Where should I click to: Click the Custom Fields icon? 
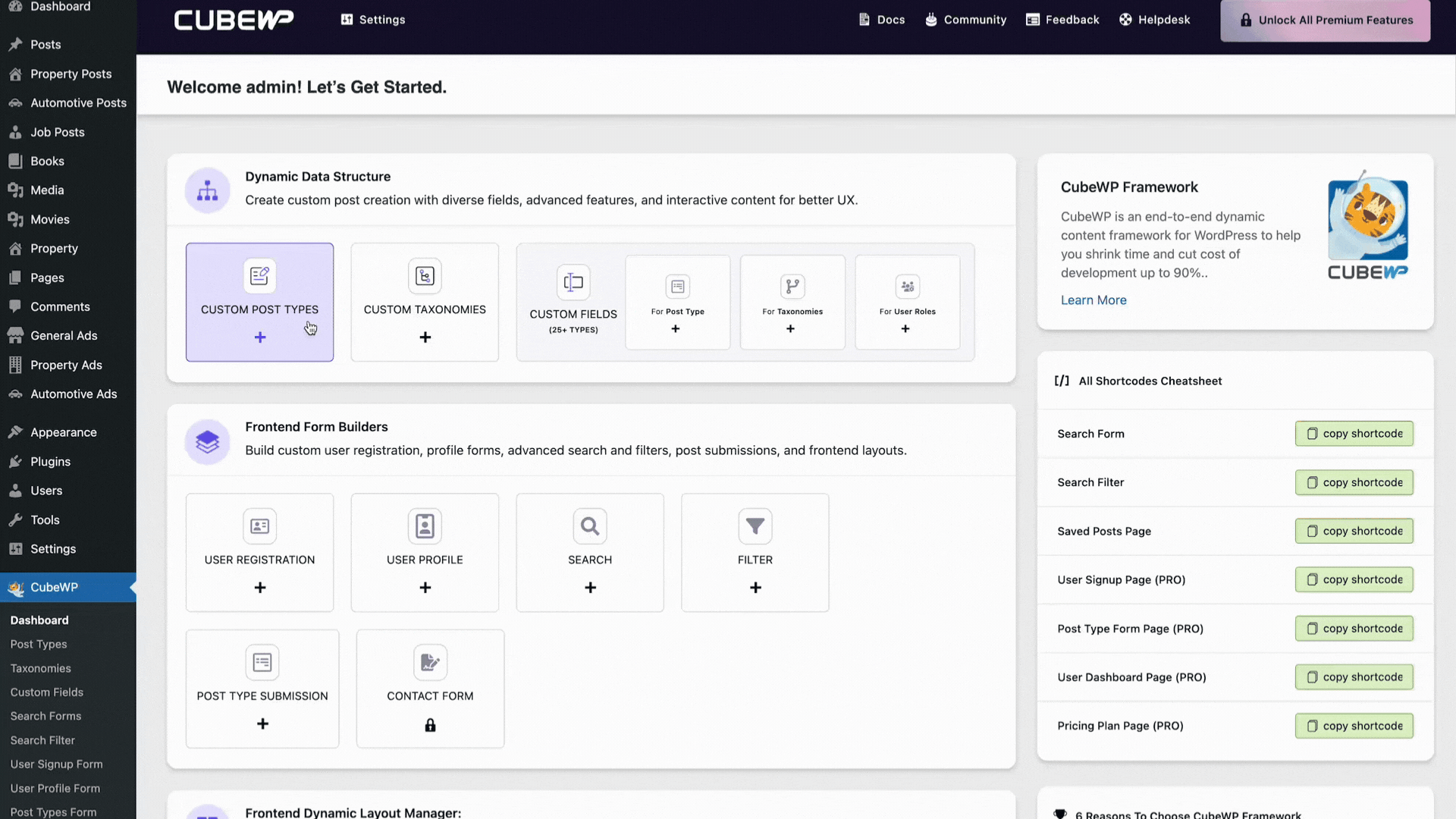[x=573, y=282]
